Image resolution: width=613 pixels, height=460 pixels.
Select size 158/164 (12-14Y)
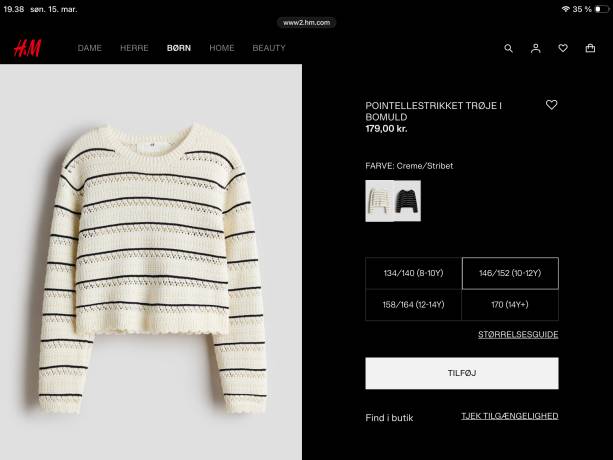pos(414,305)
